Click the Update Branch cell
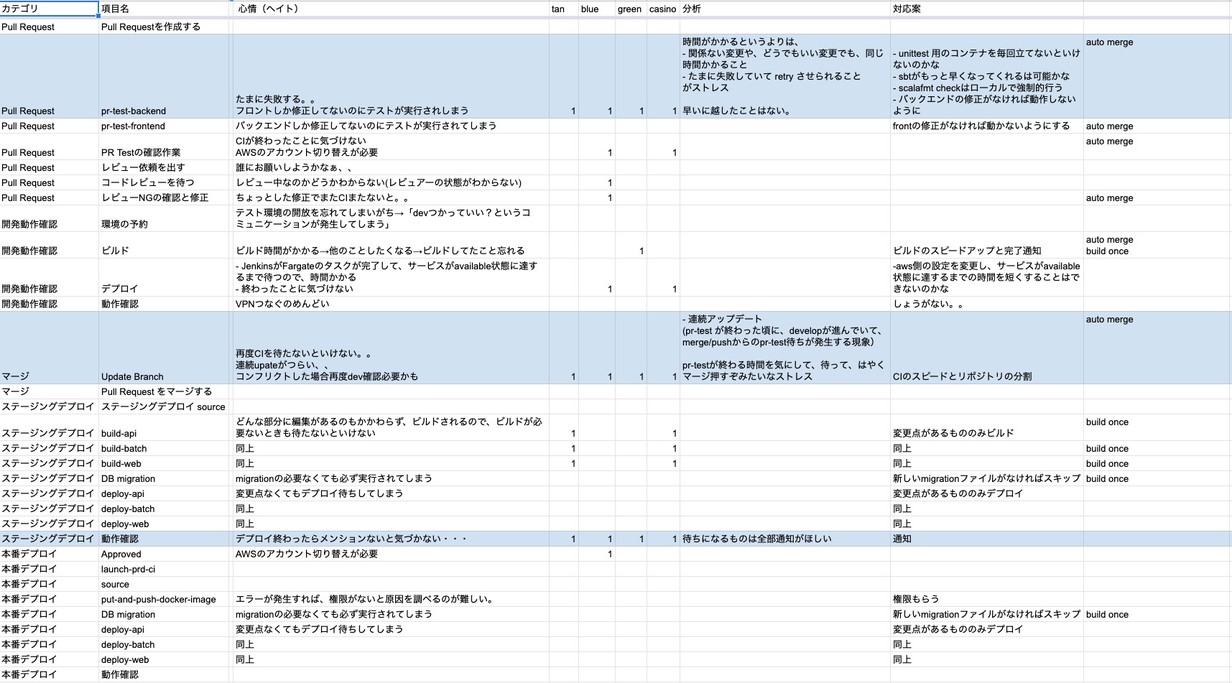The height and width of the screenshot is (683, 1232). [x=166, y=348]
